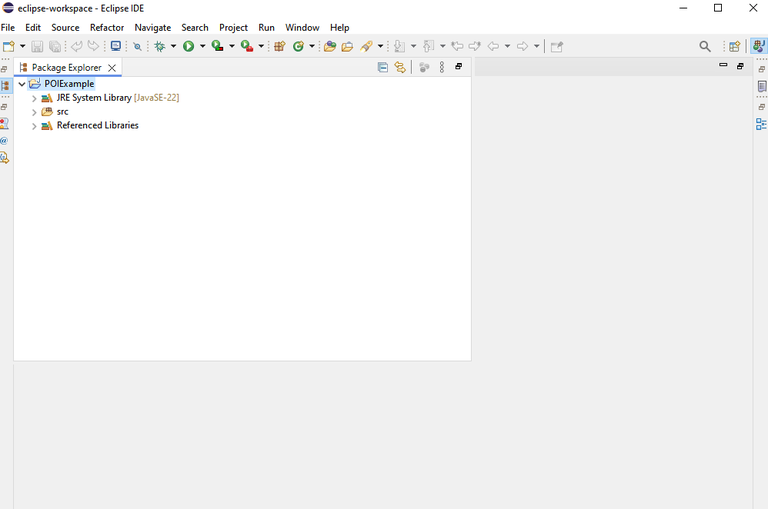Open the Help menu
This screenshot has width=768, height=509.
point(339,27)
